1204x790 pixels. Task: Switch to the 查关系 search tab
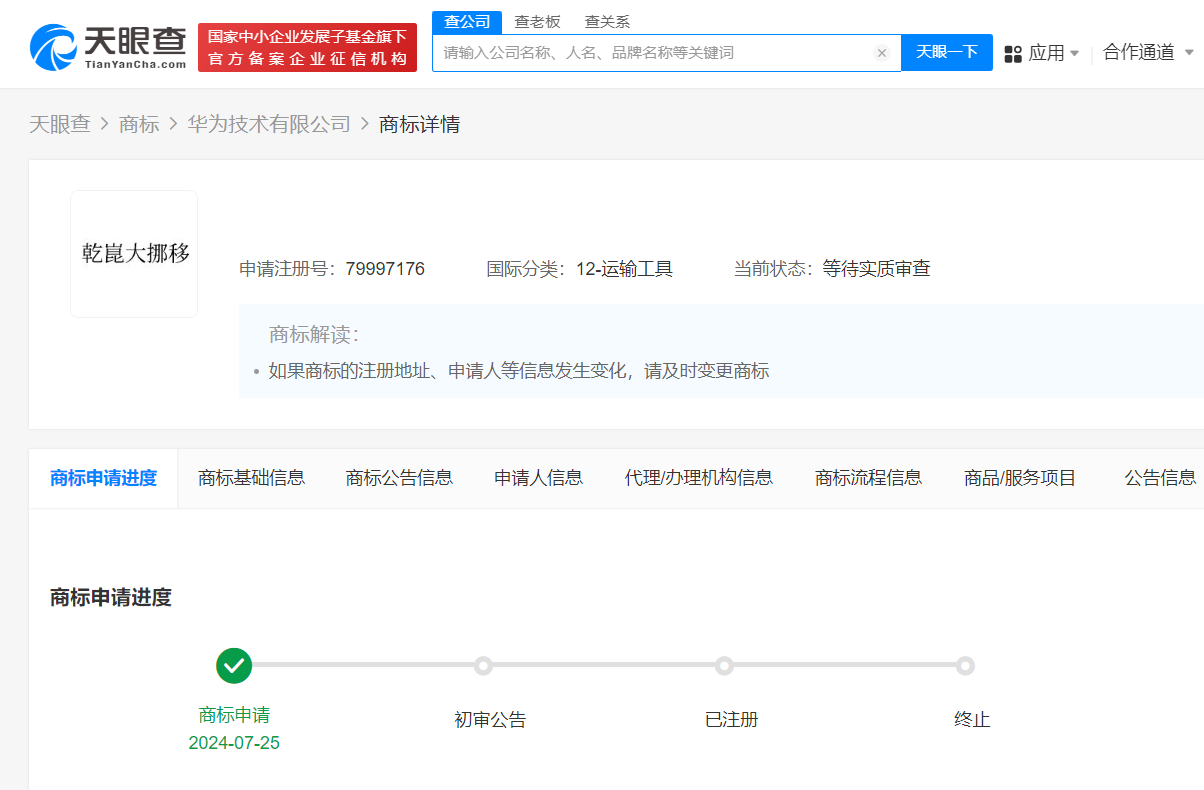[607, 20]
